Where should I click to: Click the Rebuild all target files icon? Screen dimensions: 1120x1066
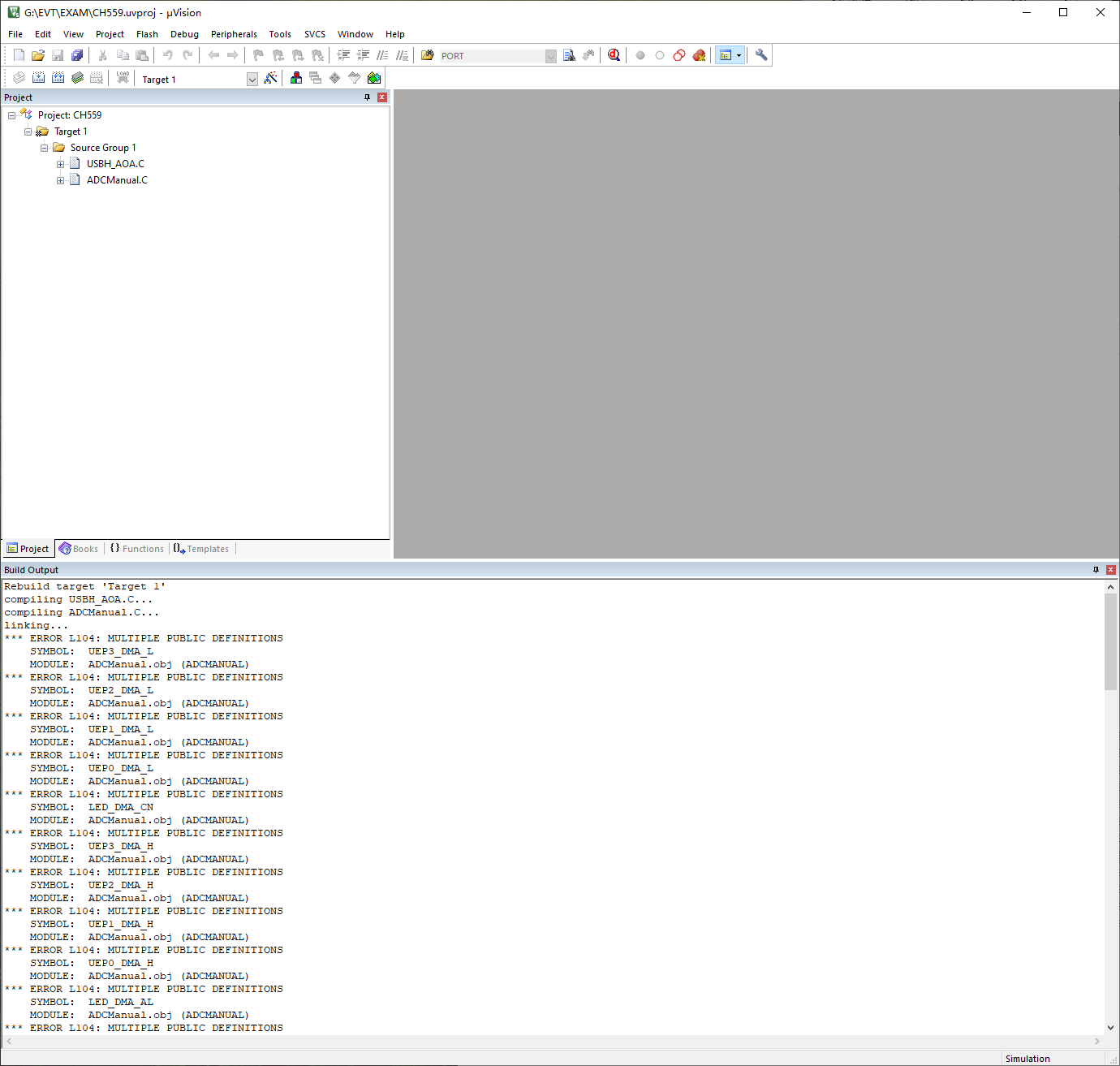[x=58, y=78]
